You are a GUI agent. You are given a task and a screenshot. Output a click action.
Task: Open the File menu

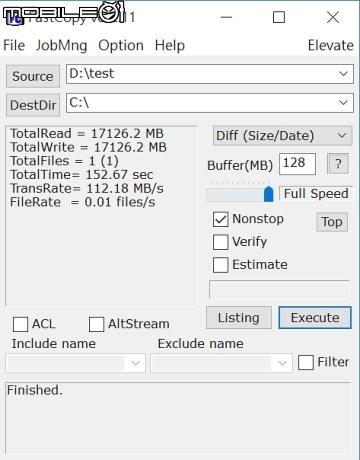point(14,45)
